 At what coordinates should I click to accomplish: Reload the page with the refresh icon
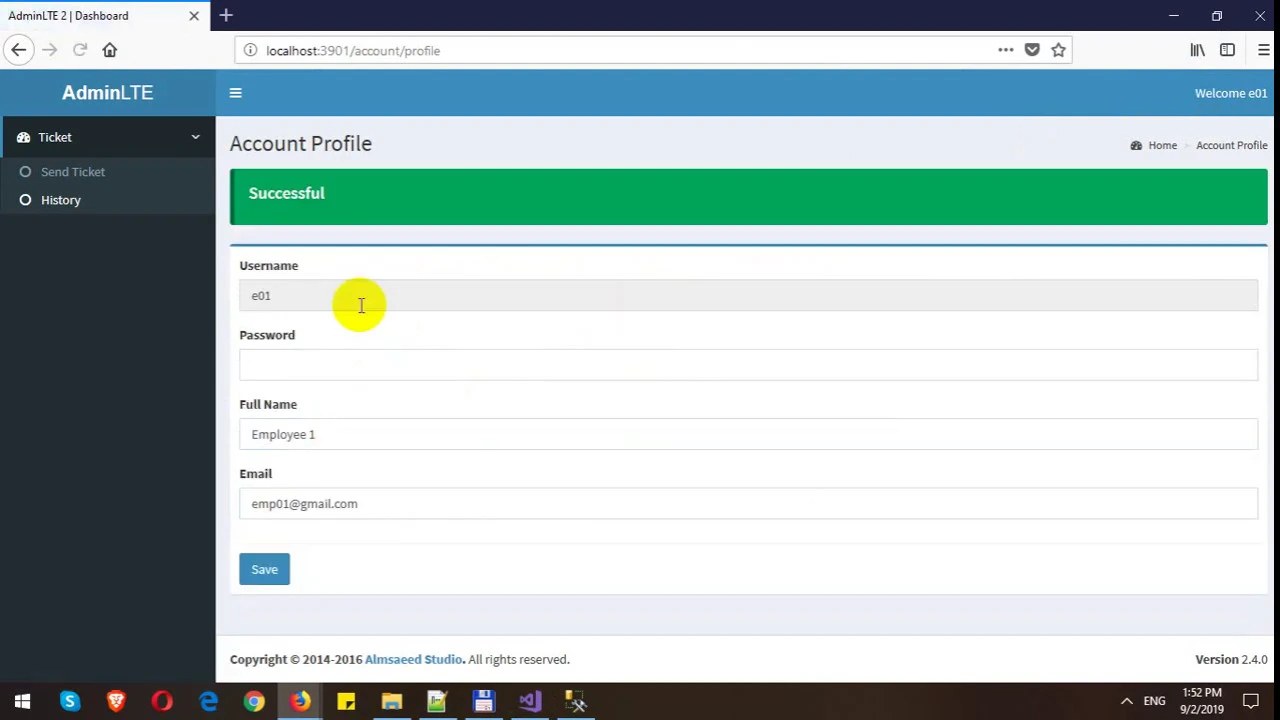pos(80,50)
